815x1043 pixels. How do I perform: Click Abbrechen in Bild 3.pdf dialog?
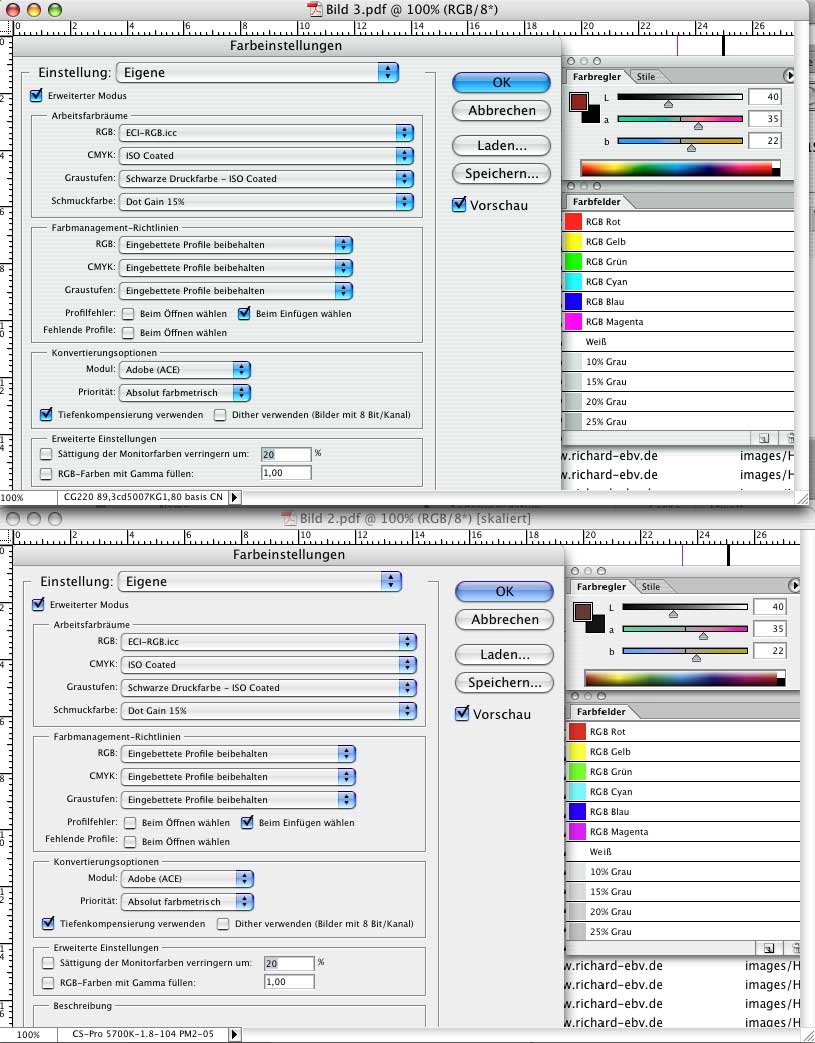[x=502, y=110]
